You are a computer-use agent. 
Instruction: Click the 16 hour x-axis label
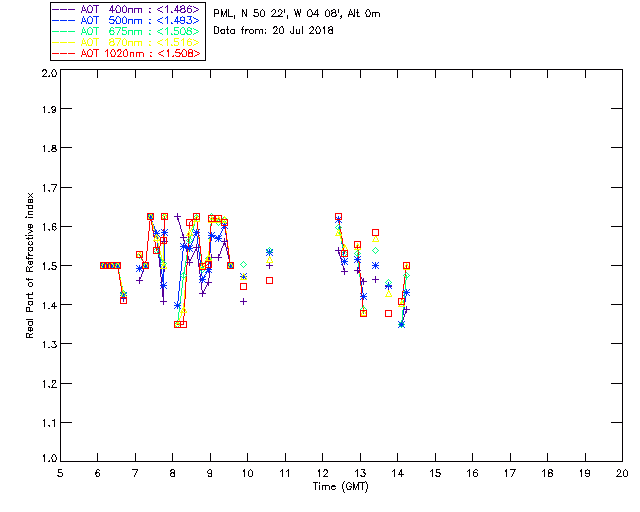click(x=473, y=473)
